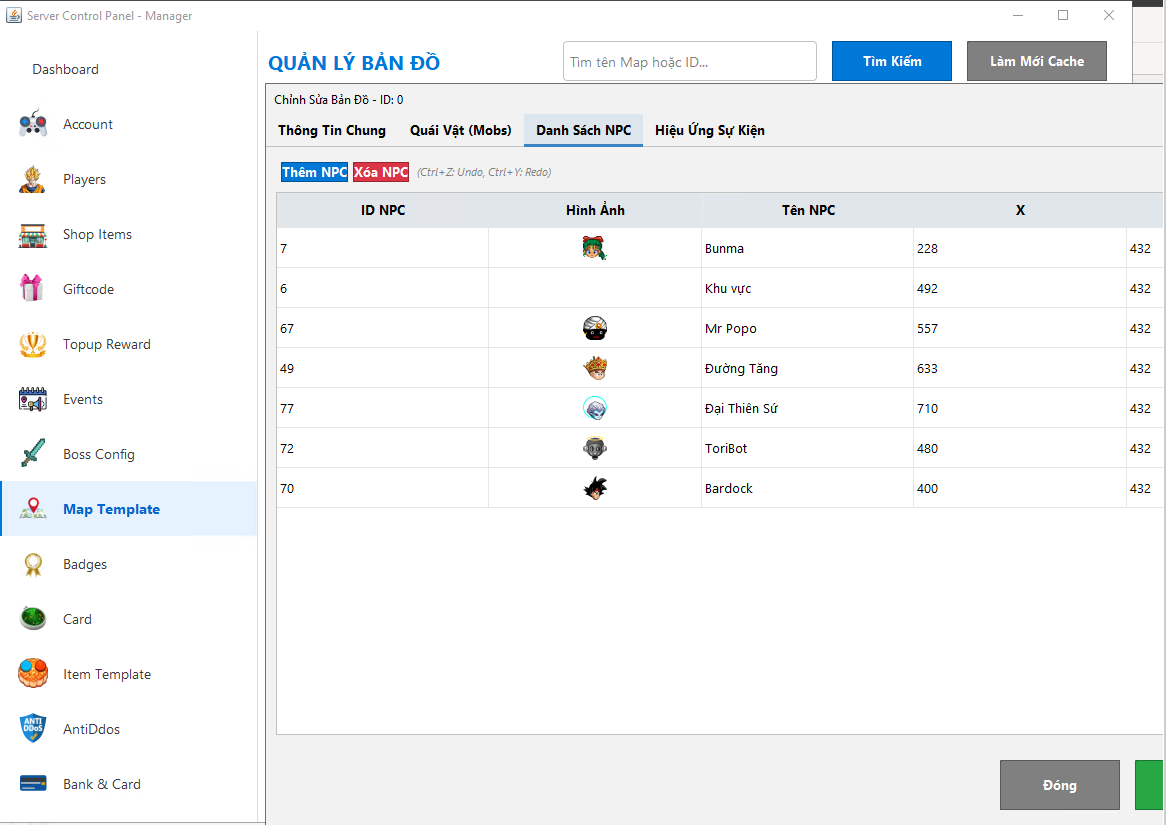The image size is (1166, 825).
Task: Click the Hình Ảnh column header
Action: pos(595,211)
